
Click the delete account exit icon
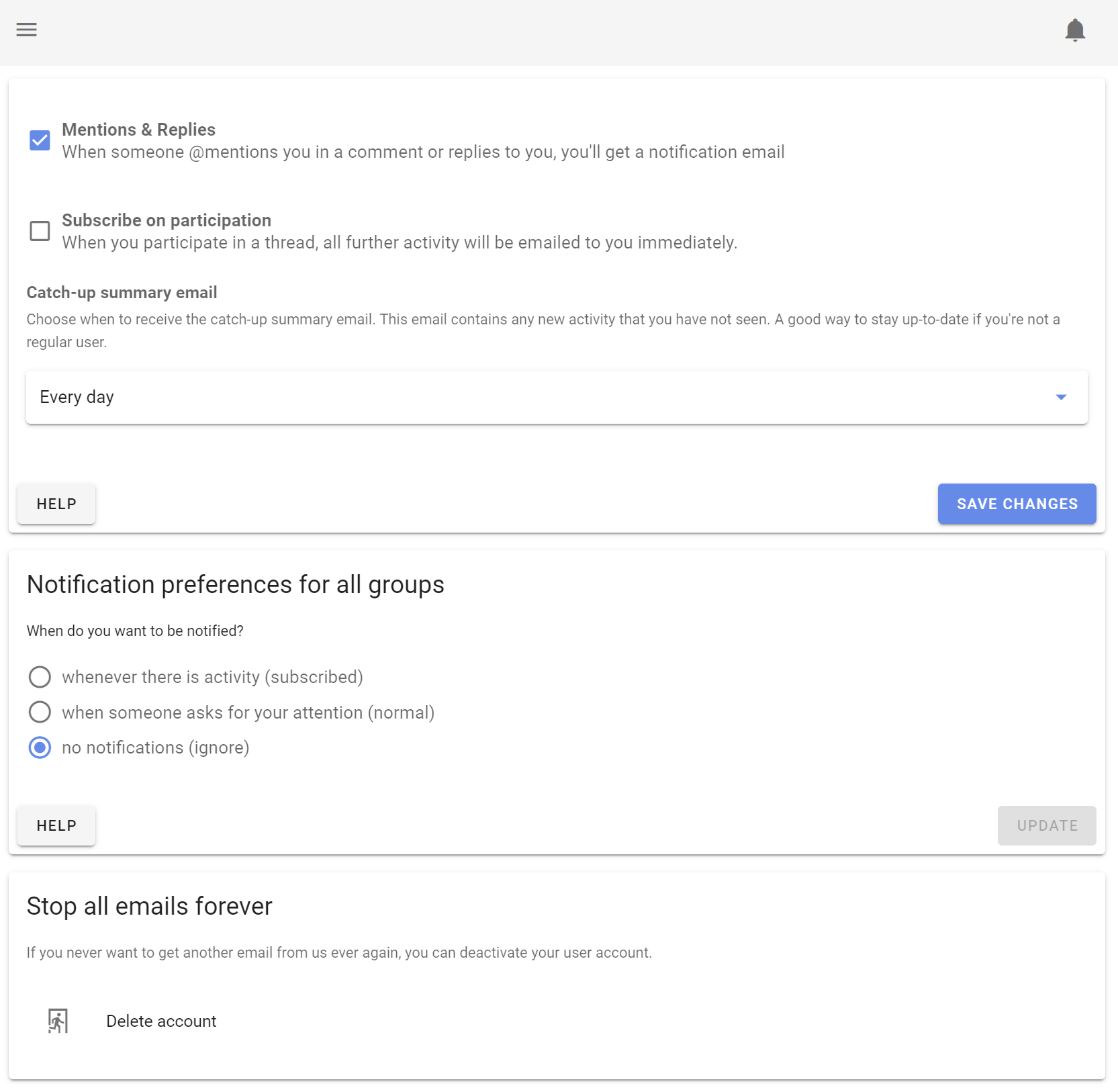(58, 1021)
